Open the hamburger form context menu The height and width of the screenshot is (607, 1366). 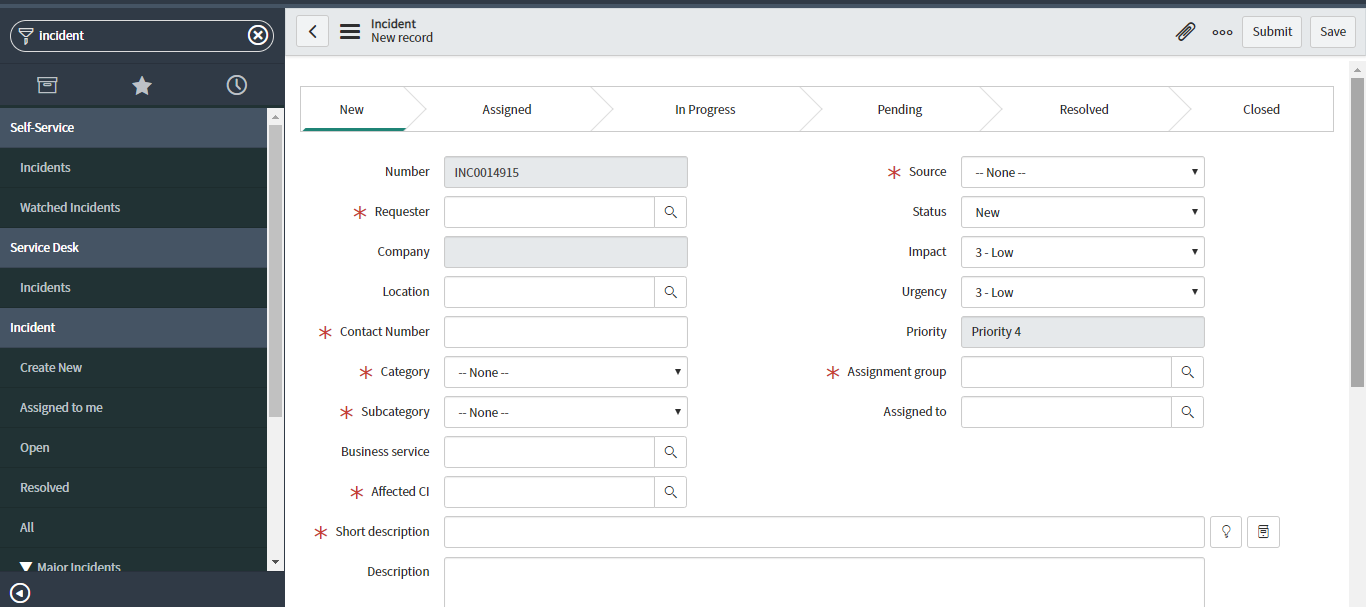[x=350, y=31]
